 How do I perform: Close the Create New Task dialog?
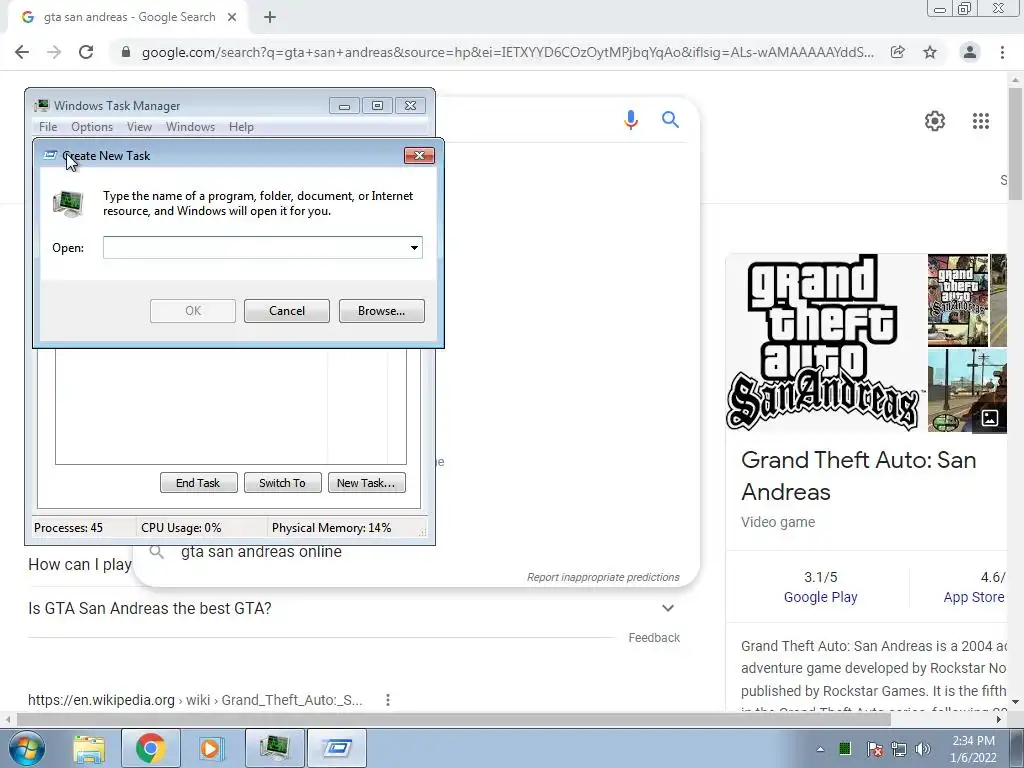pos(419,155)
